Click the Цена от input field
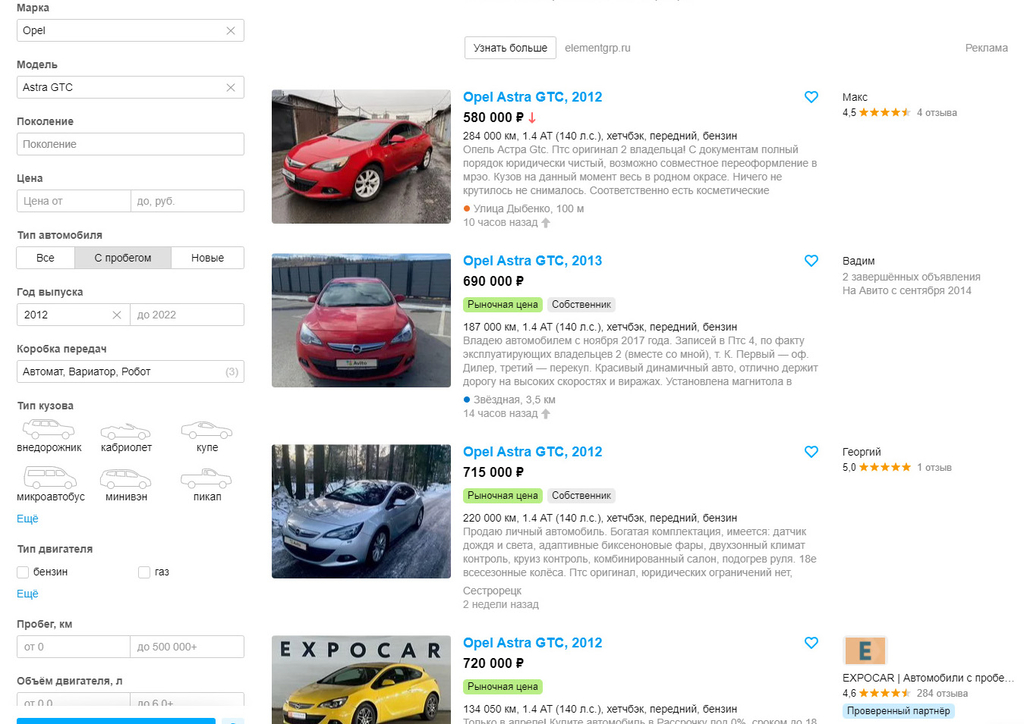 (74, 201)
